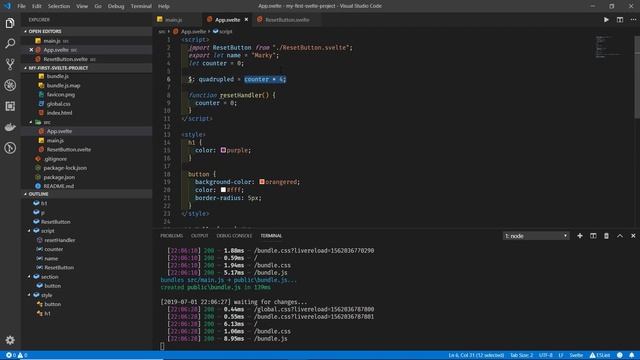Open the GitLens view icon
The height and width of the screenshot is (360, 640).
click(10, 148)
